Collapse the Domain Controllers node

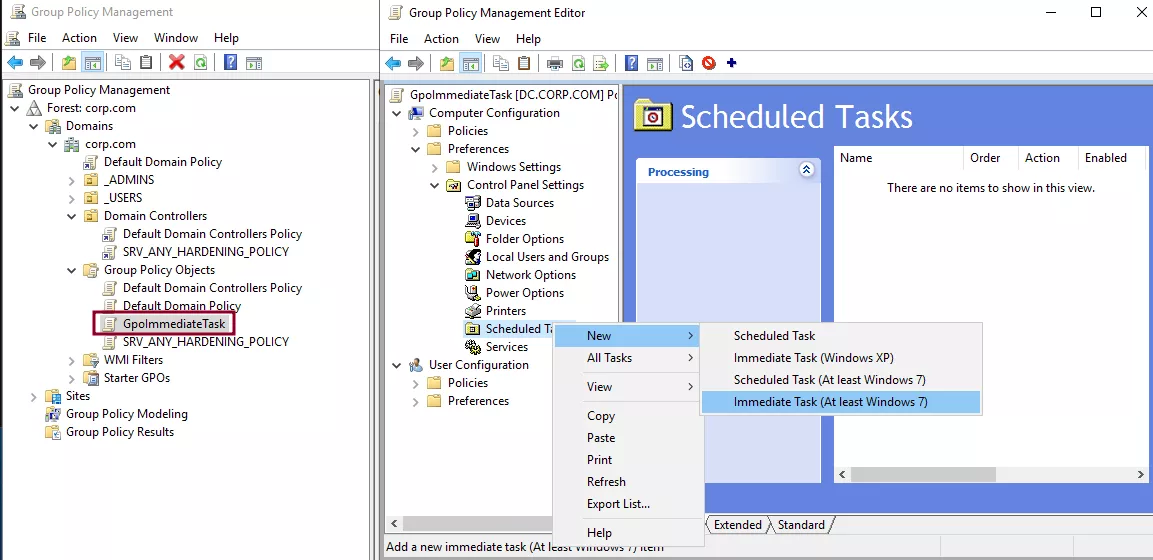click(x=71, y=216)
